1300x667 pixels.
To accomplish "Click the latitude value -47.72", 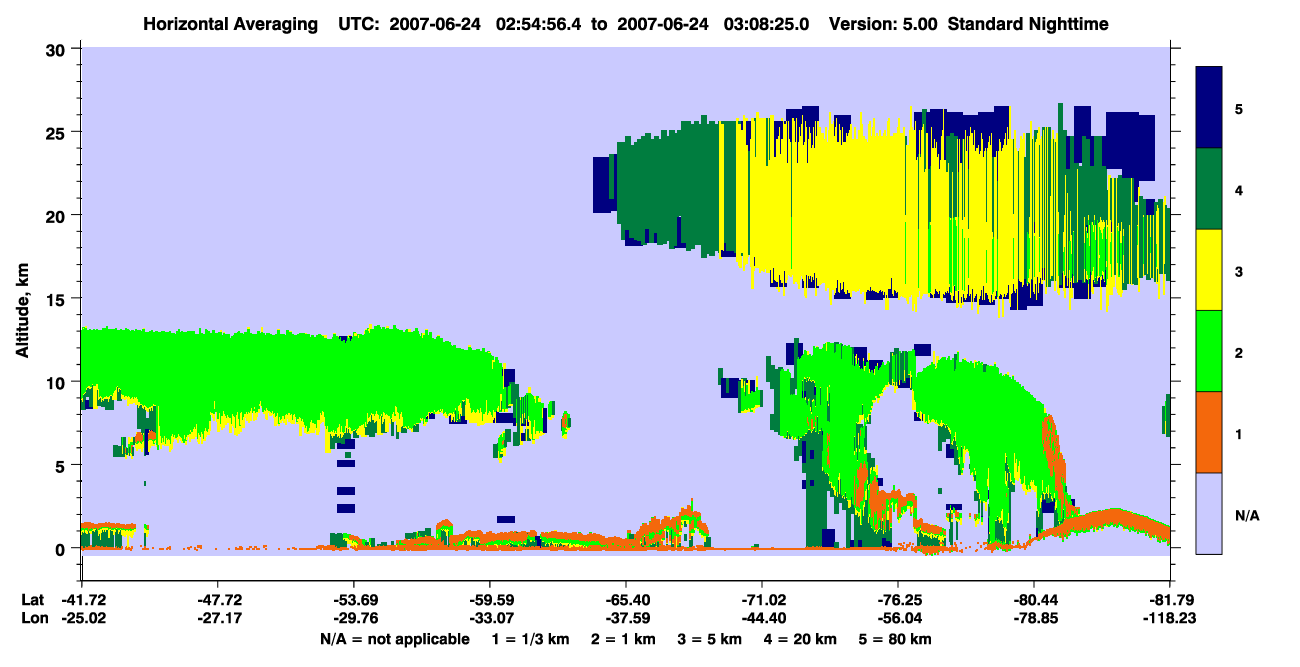I will coord(217,600).
